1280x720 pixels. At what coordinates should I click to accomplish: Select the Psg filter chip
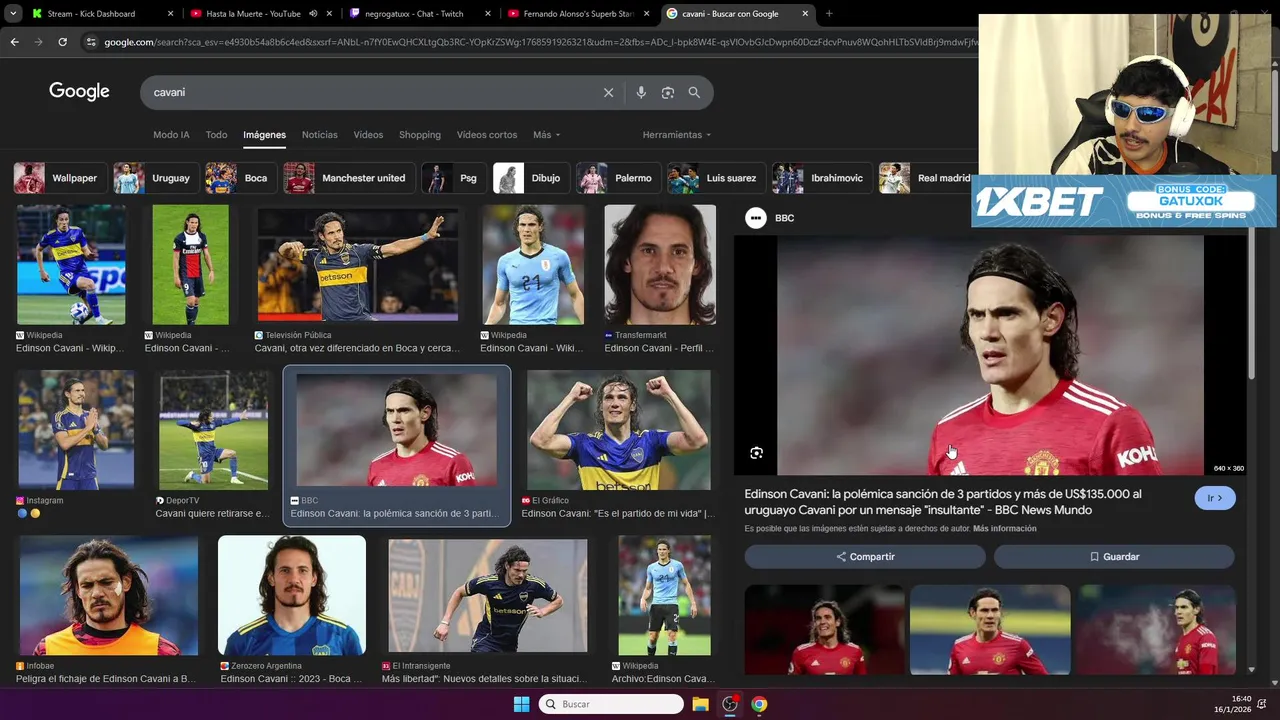(454, 178)
